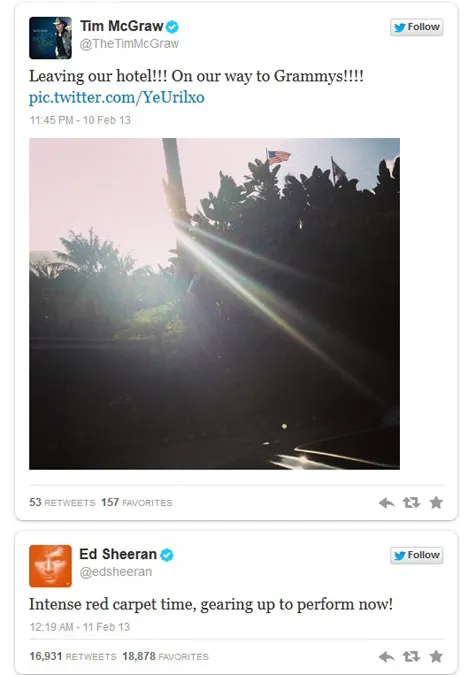
Task: Click the @edsheeran handle
Action: (x=116, y=572)
